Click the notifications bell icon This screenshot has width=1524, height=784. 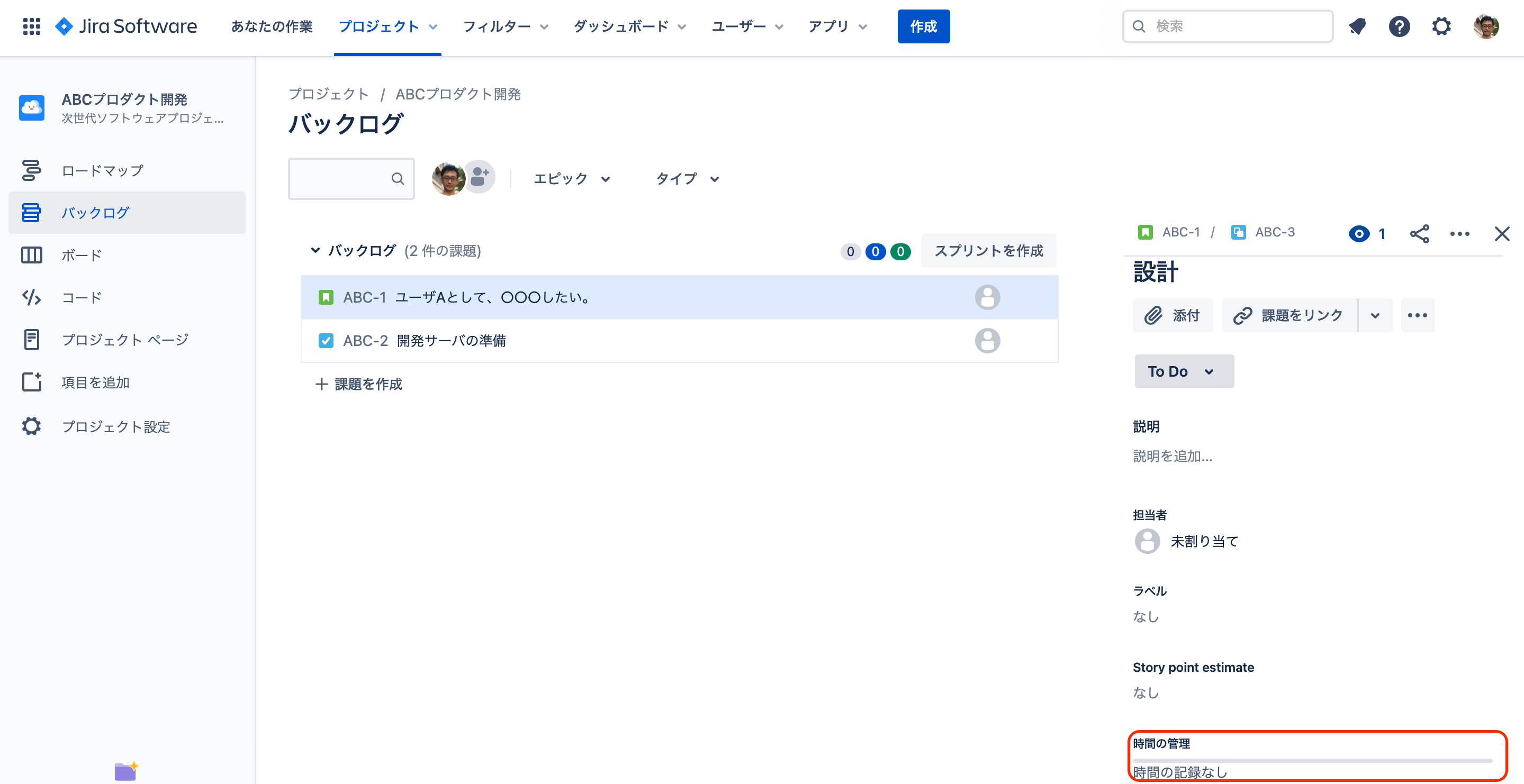[x=1357, y=26]
